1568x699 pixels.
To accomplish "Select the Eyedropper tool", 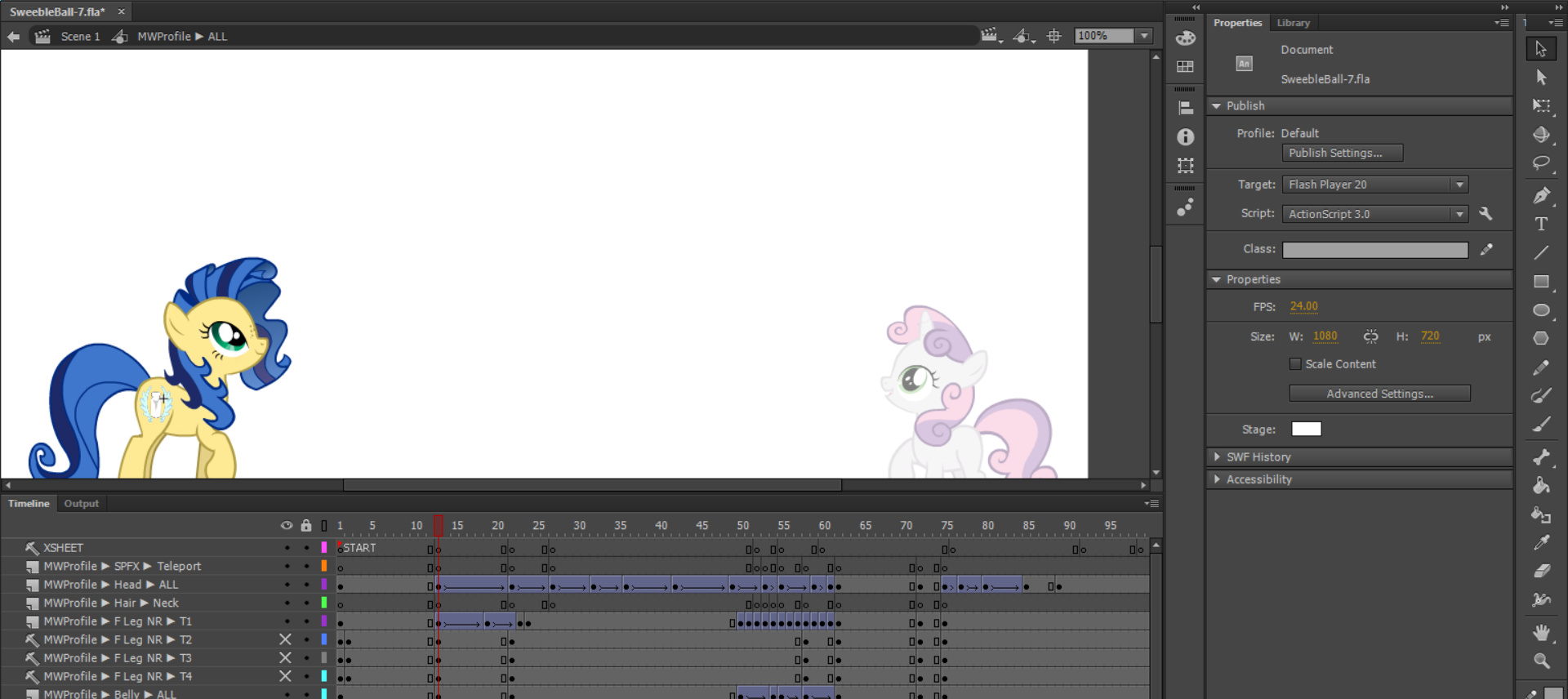I will [1541, 543].
